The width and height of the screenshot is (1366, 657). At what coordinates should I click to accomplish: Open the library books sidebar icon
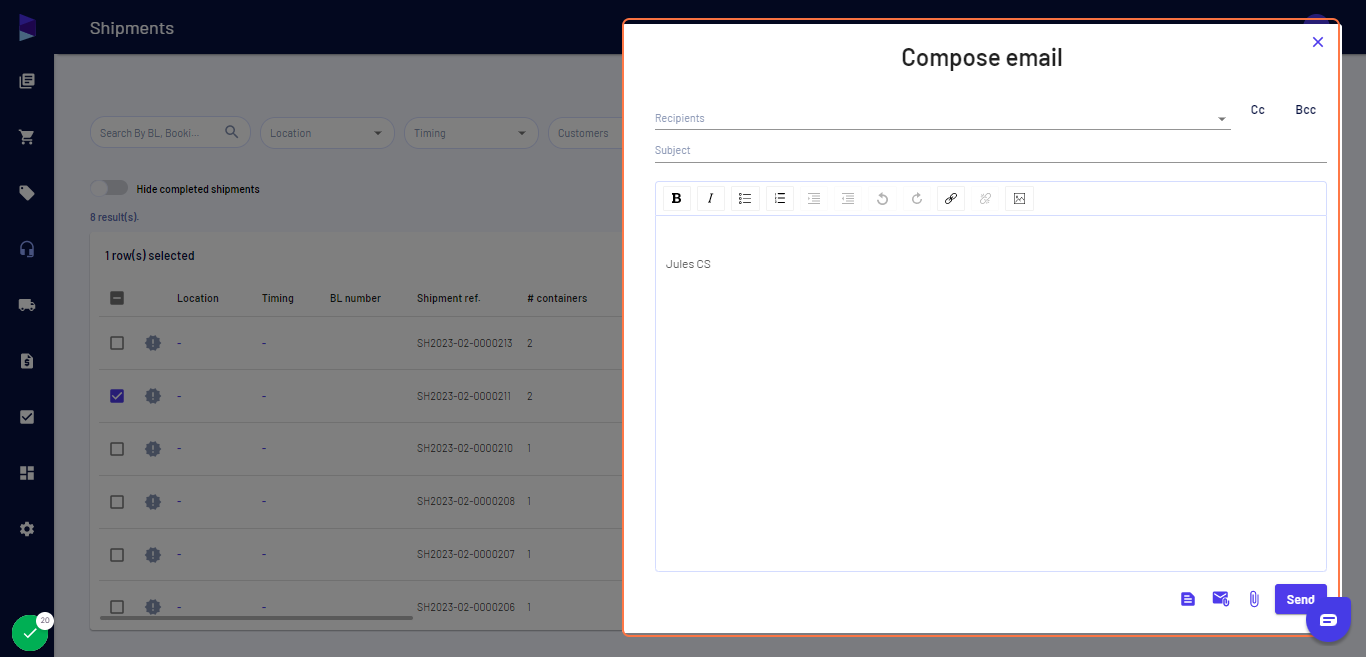click(x=27, y=81)
